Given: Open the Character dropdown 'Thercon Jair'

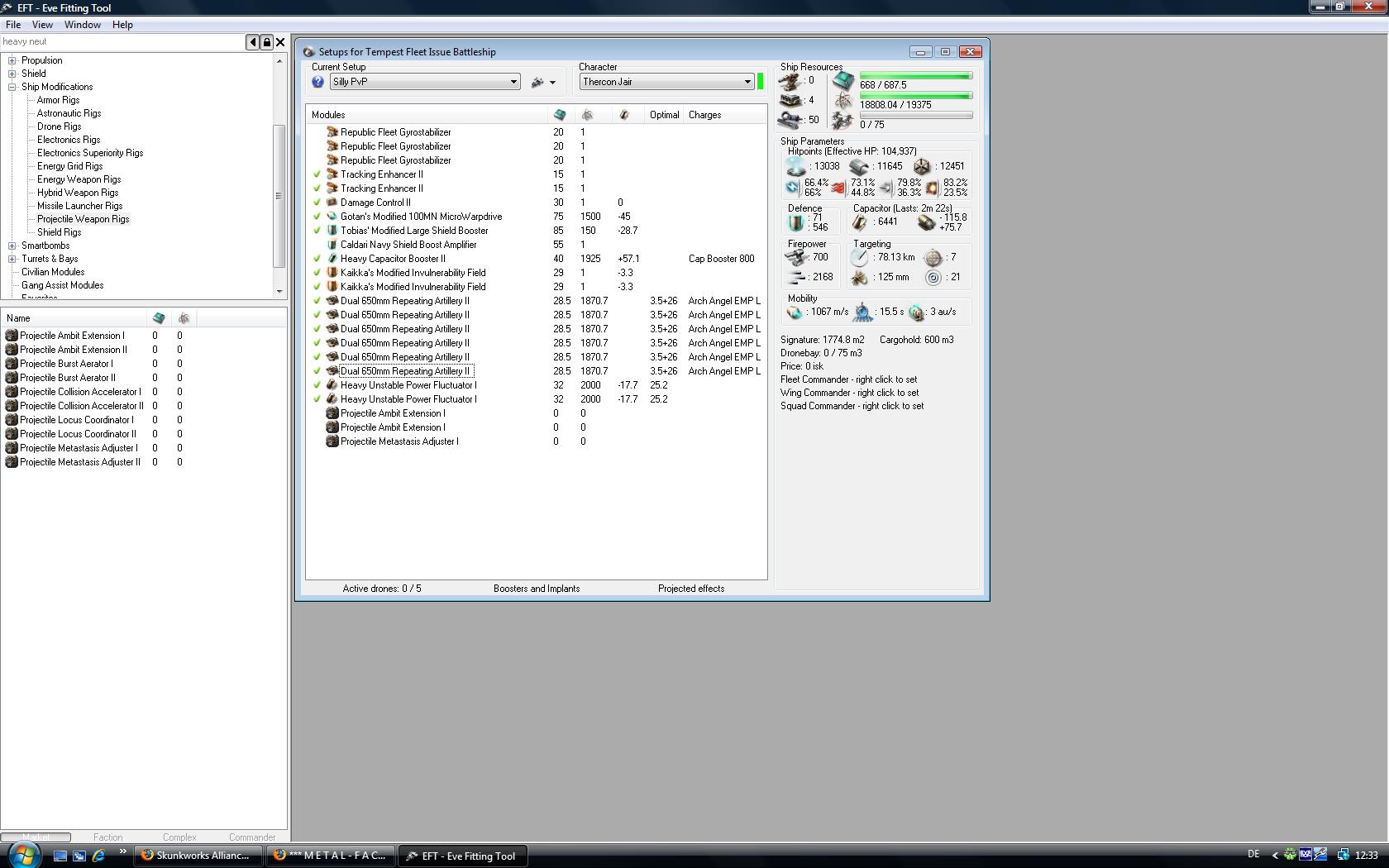Looking at the screenshot, I should point(666,82).
